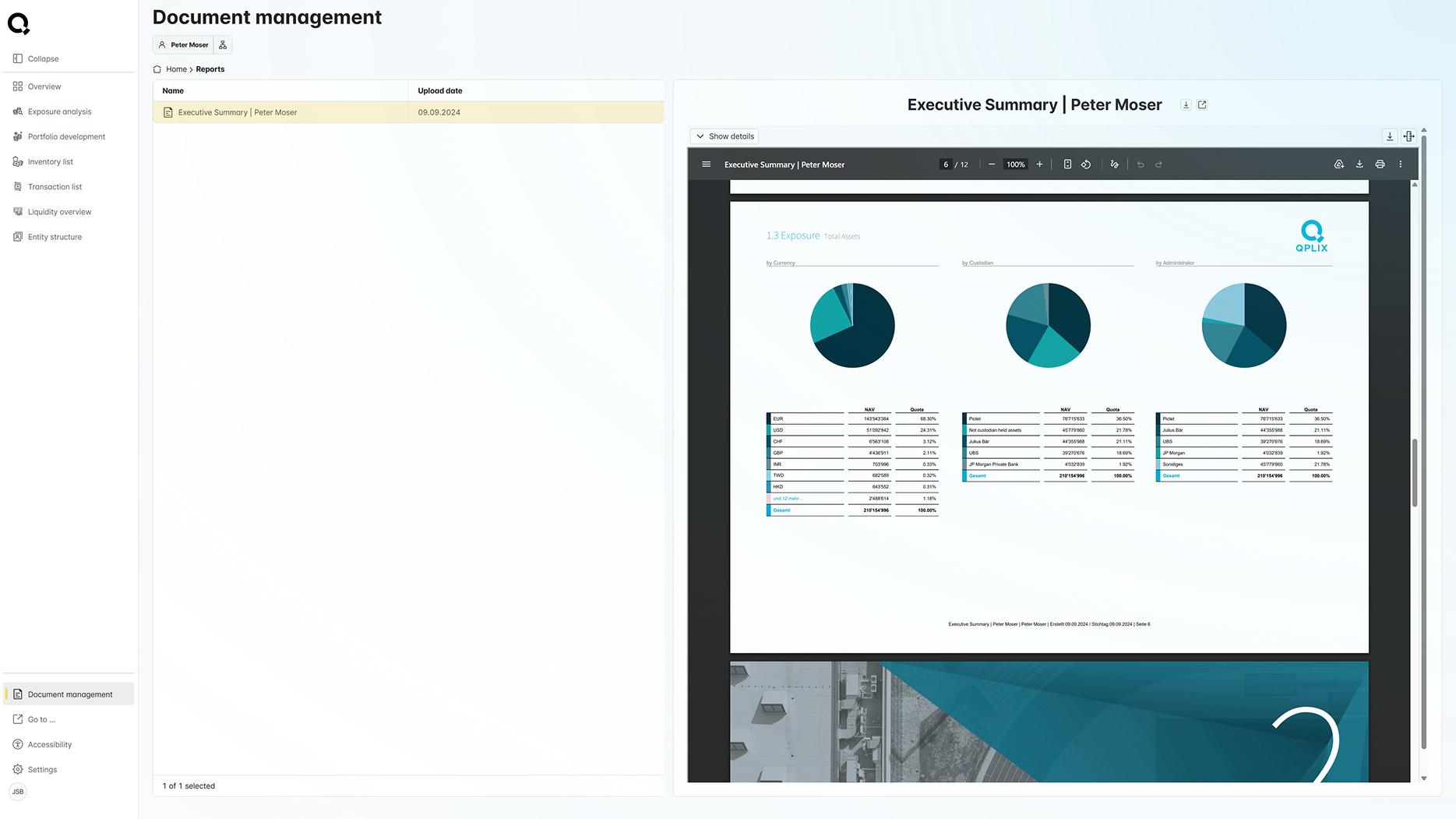Click Reports in breadcrumb
Viewport: 1456px width, 819px height.
tap(210, 69)
